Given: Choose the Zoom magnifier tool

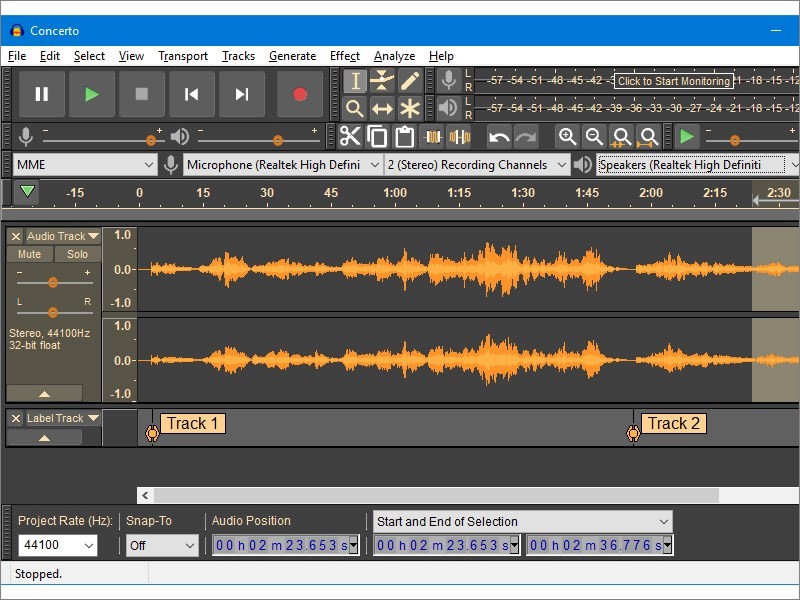Looking at the screenshot, I should pyautogui.click(x=355, y=108).
